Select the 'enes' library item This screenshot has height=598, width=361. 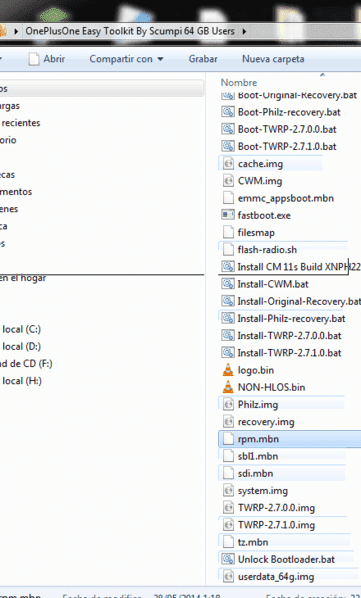tap(9, 209)
